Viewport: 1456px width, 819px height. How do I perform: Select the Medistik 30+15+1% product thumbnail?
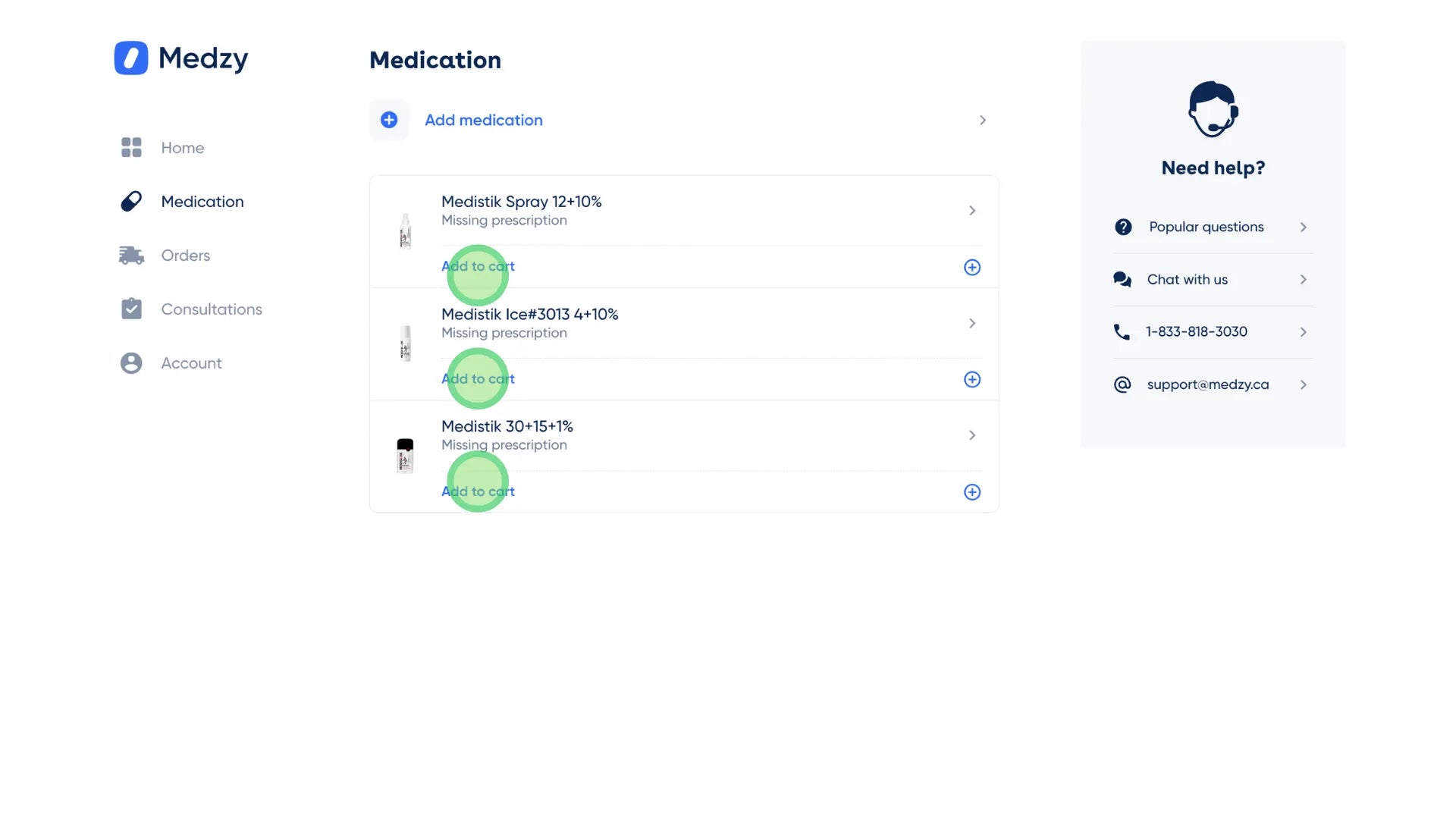point(405,456)
